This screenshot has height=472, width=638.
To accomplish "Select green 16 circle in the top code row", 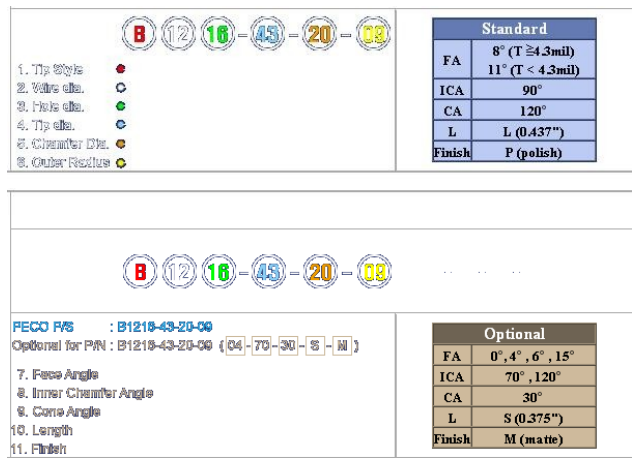I will 216,36.
